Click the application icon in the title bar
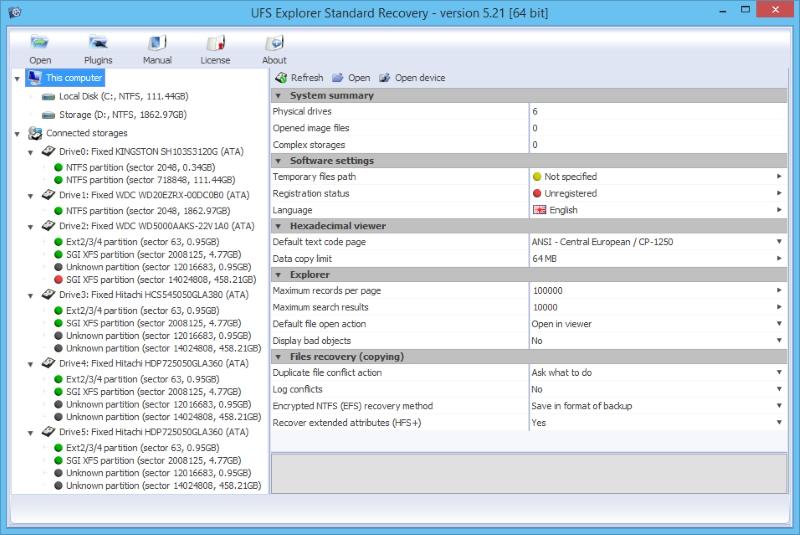The width and height of the screenshot is (800, 535). (15, 12)
